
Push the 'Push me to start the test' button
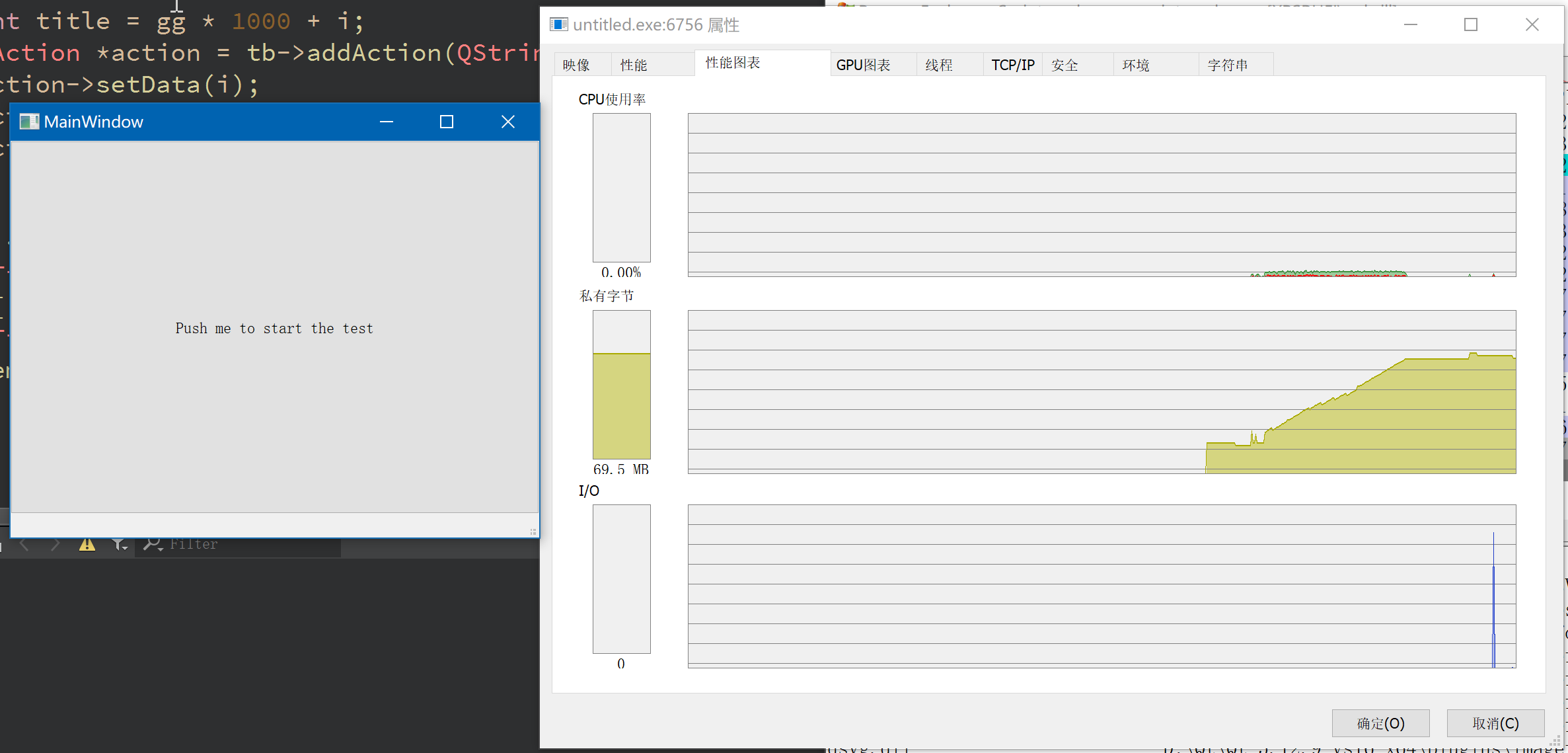[x=274, y=328]
